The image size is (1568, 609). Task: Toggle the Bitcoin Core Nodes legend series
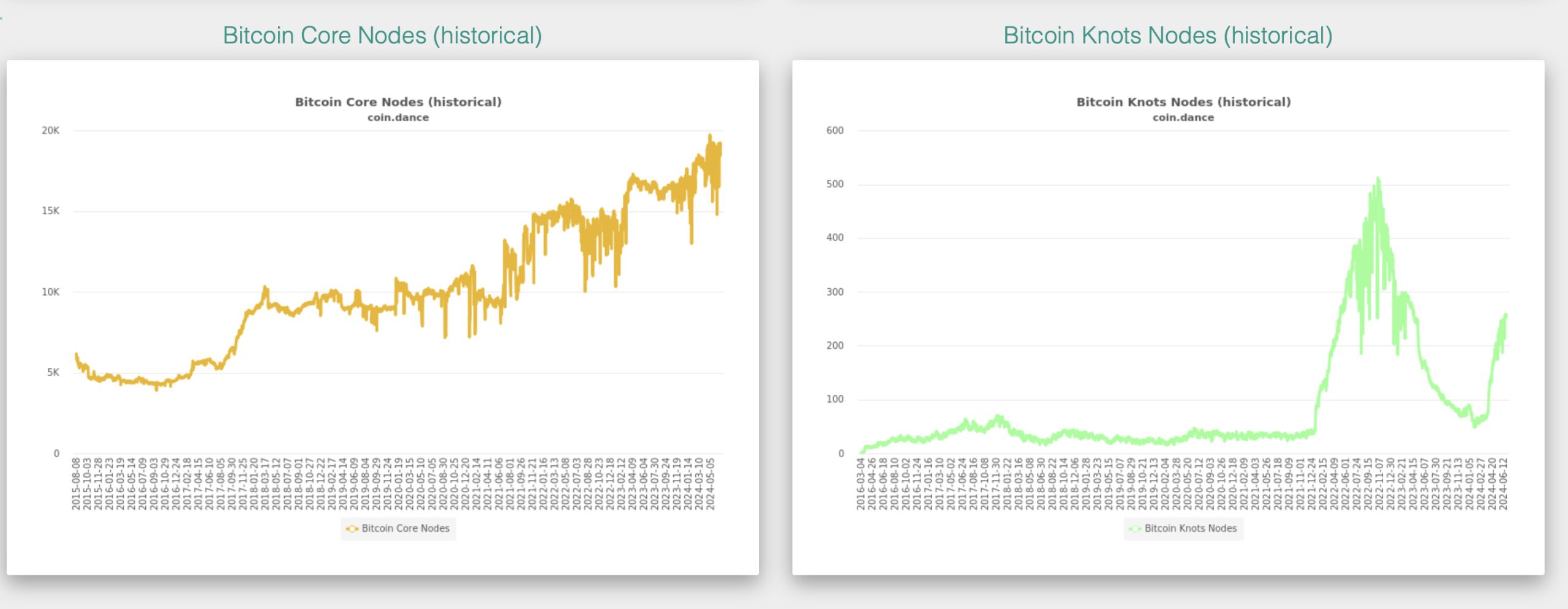point(405,529)
